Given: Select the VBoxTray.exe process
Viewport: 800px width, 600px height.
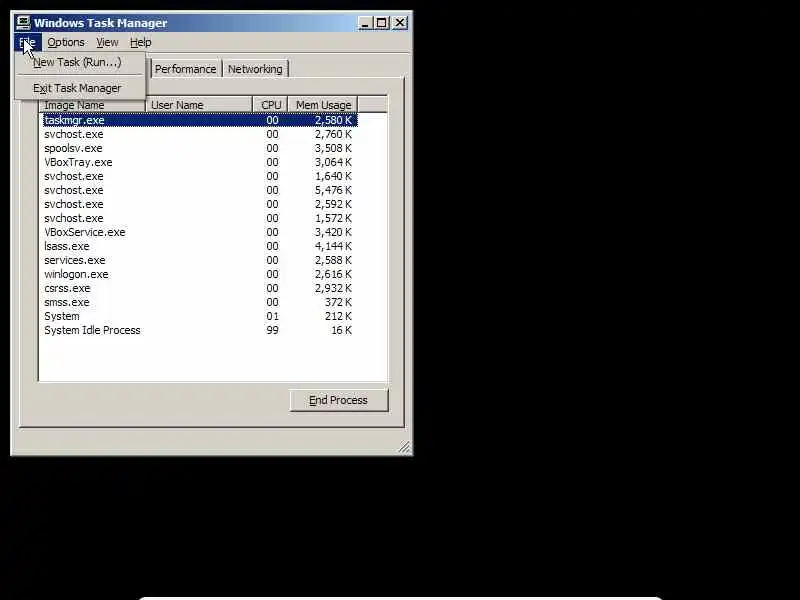Looking at the screenshot, I should (x=200, y=162).
